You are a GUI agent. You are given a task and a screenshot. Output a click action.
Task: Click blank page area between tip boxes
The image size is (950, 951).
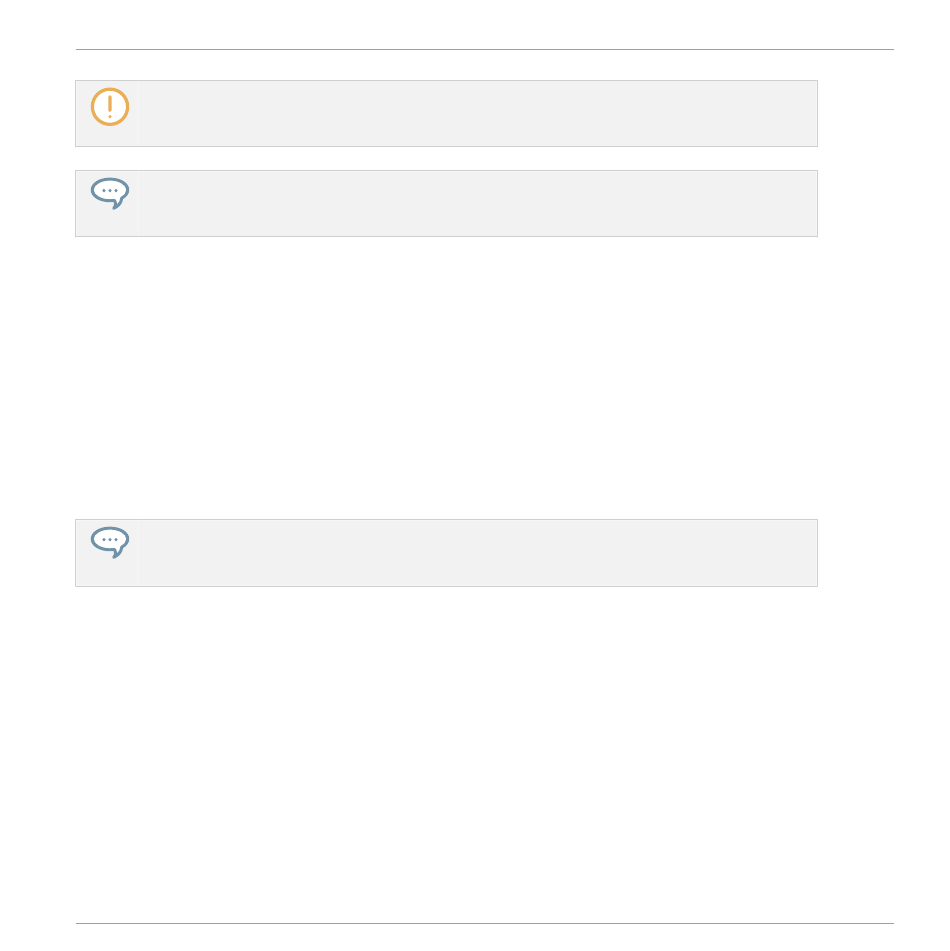point(446,378)
